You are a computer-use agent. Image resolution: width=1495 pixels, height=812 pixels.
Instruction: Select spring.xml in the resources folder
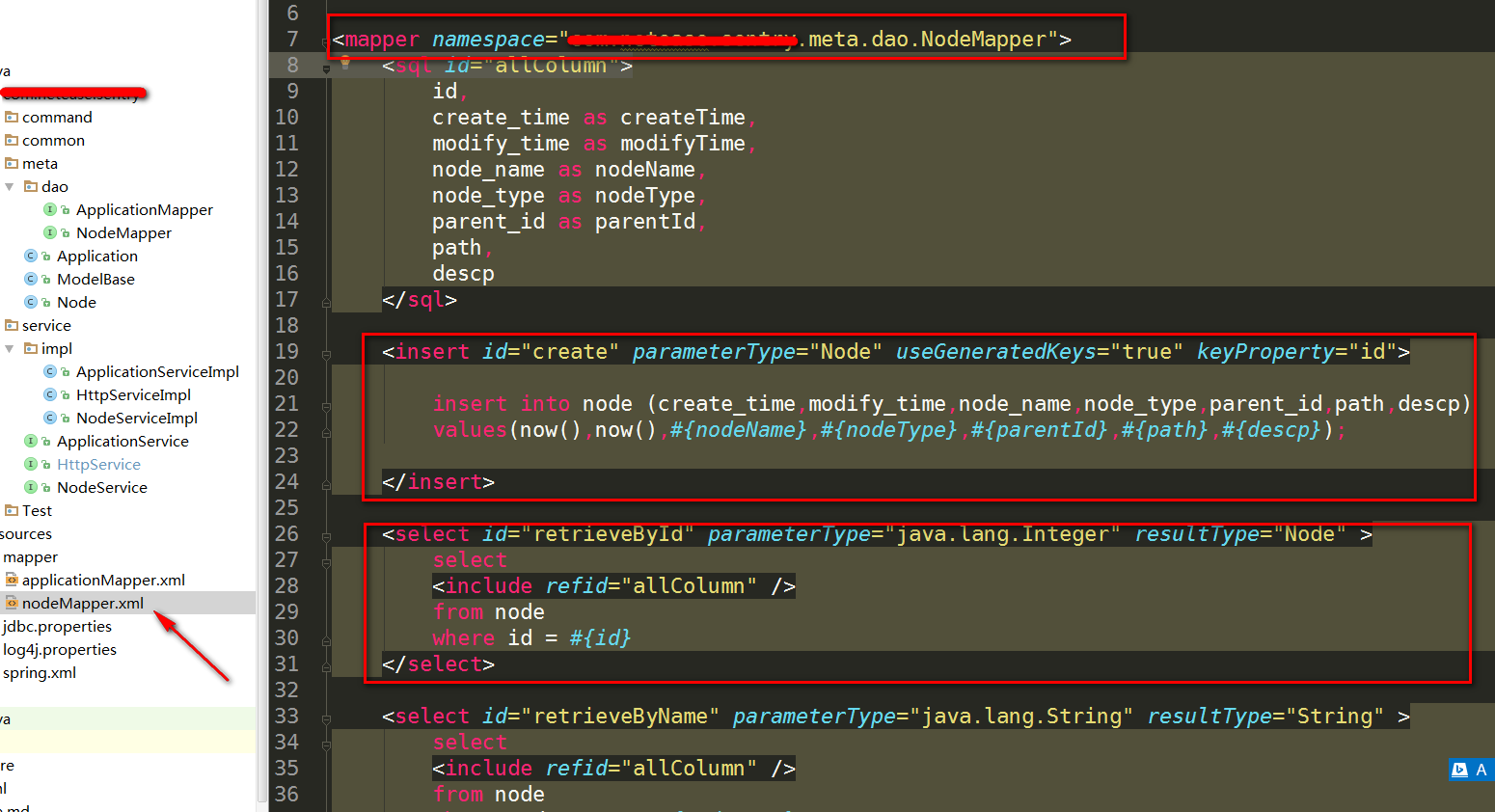click(x=40, y=672)
